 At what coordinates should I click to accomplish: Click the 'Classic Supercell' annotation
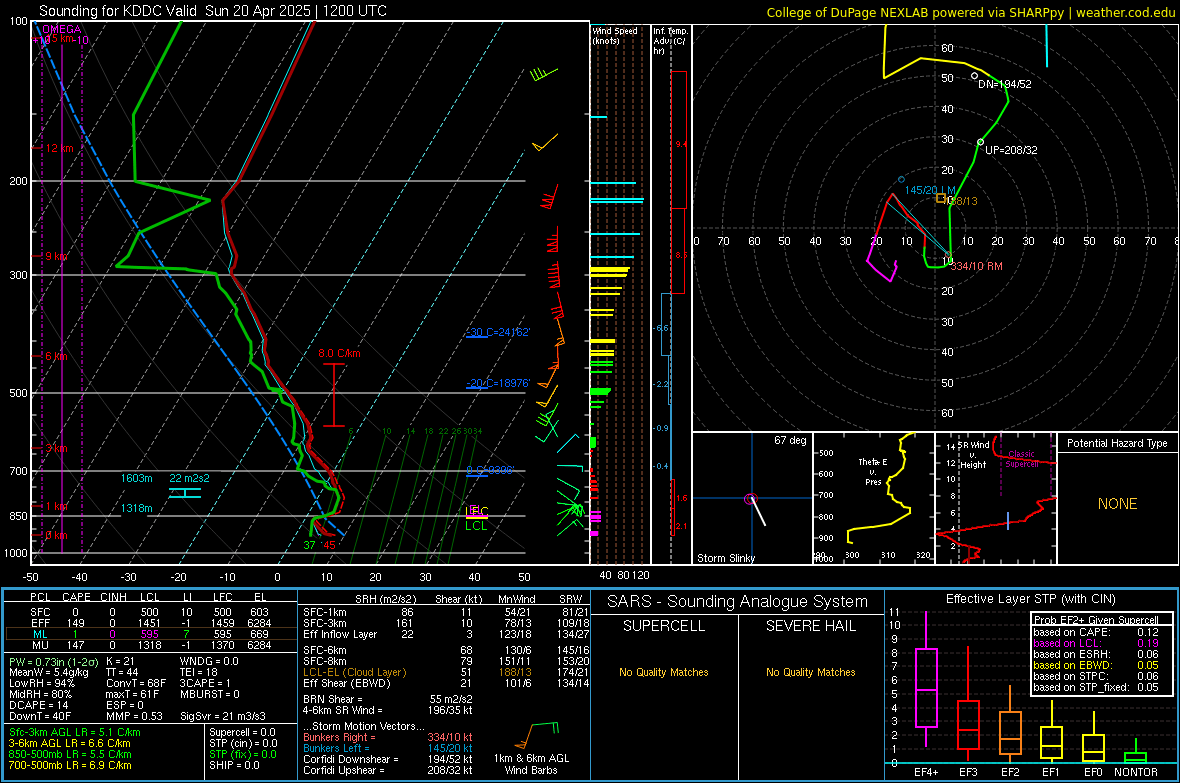click(1021, 459)
